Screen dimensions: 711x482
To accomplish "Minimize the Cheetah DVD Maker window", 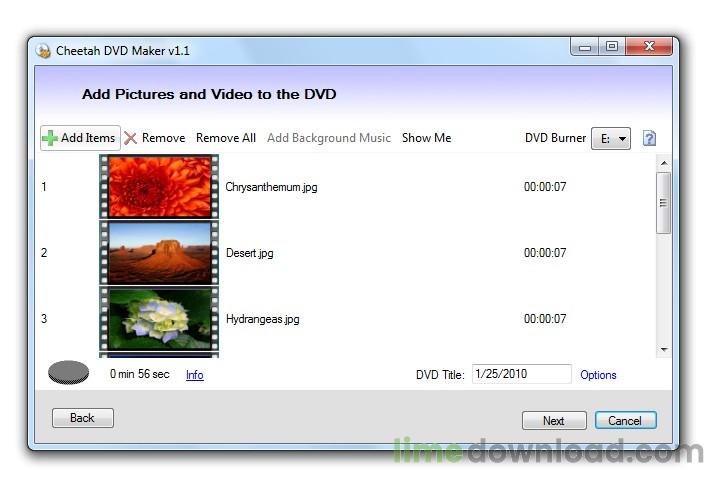I will tap(585, 47).
